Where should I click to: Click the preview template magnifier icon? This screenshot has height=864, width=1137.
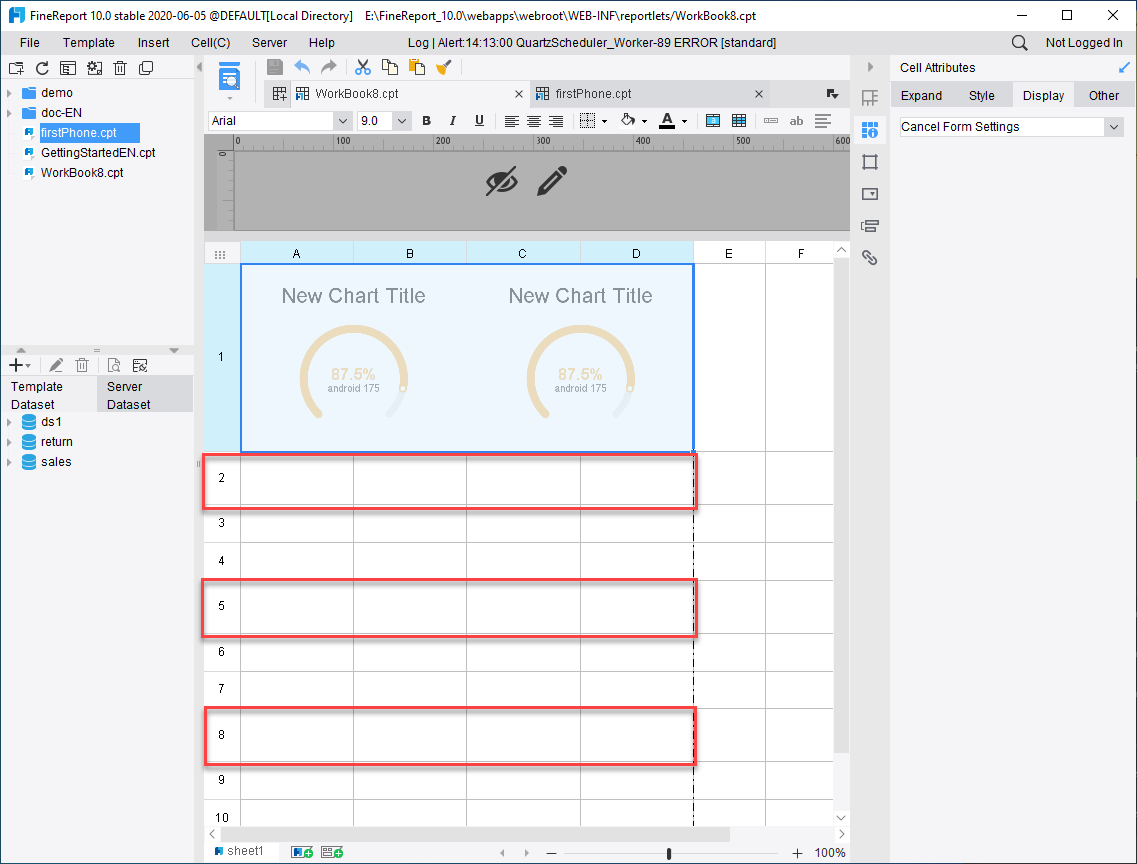pos(230,77)
